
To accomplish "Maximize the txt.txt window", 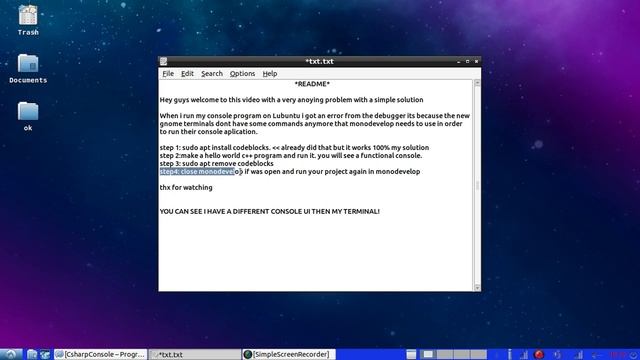I will pos(468,61).
